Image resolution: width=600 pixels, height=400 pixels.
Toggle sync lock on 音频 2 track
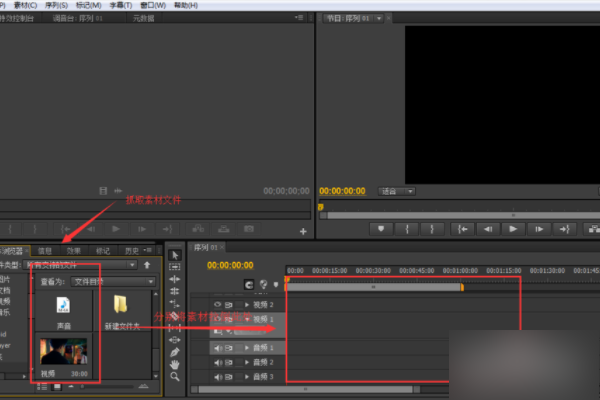[228, 362]
